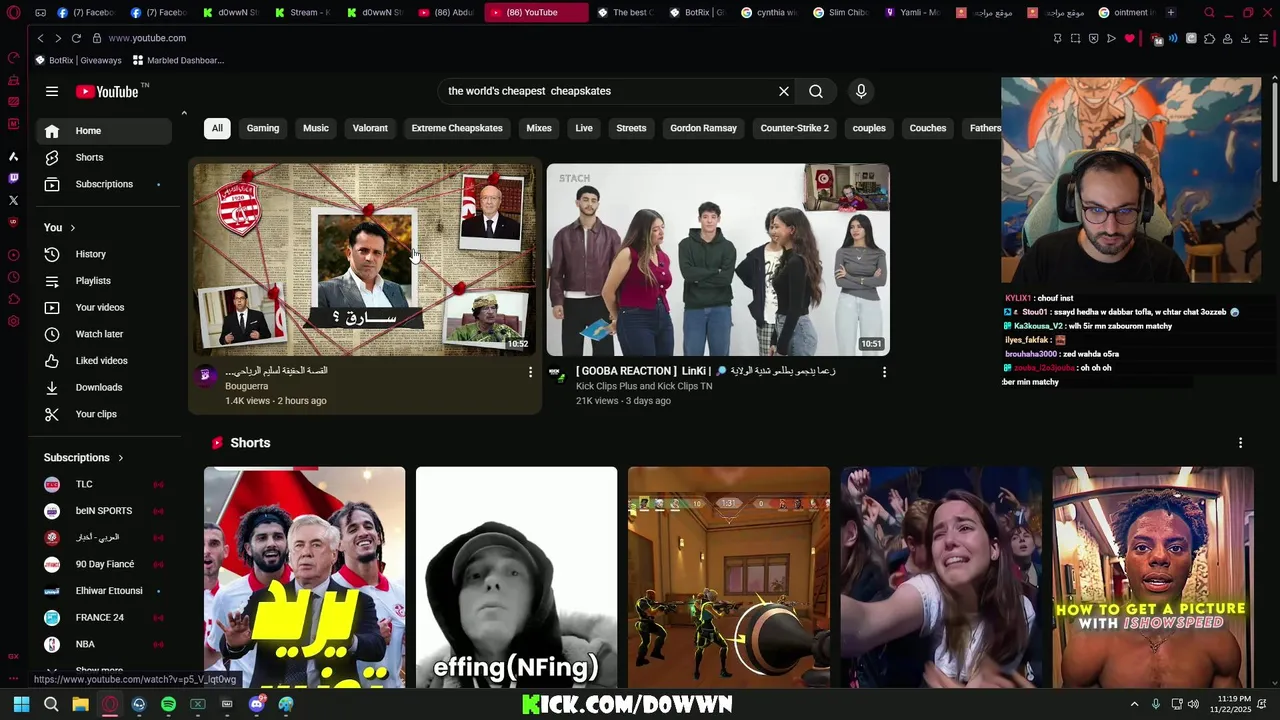The height and width of the screenshot is (720, 1280).
Task: Open the 90 Day Fiancé subscription
Action: point(105,564)
